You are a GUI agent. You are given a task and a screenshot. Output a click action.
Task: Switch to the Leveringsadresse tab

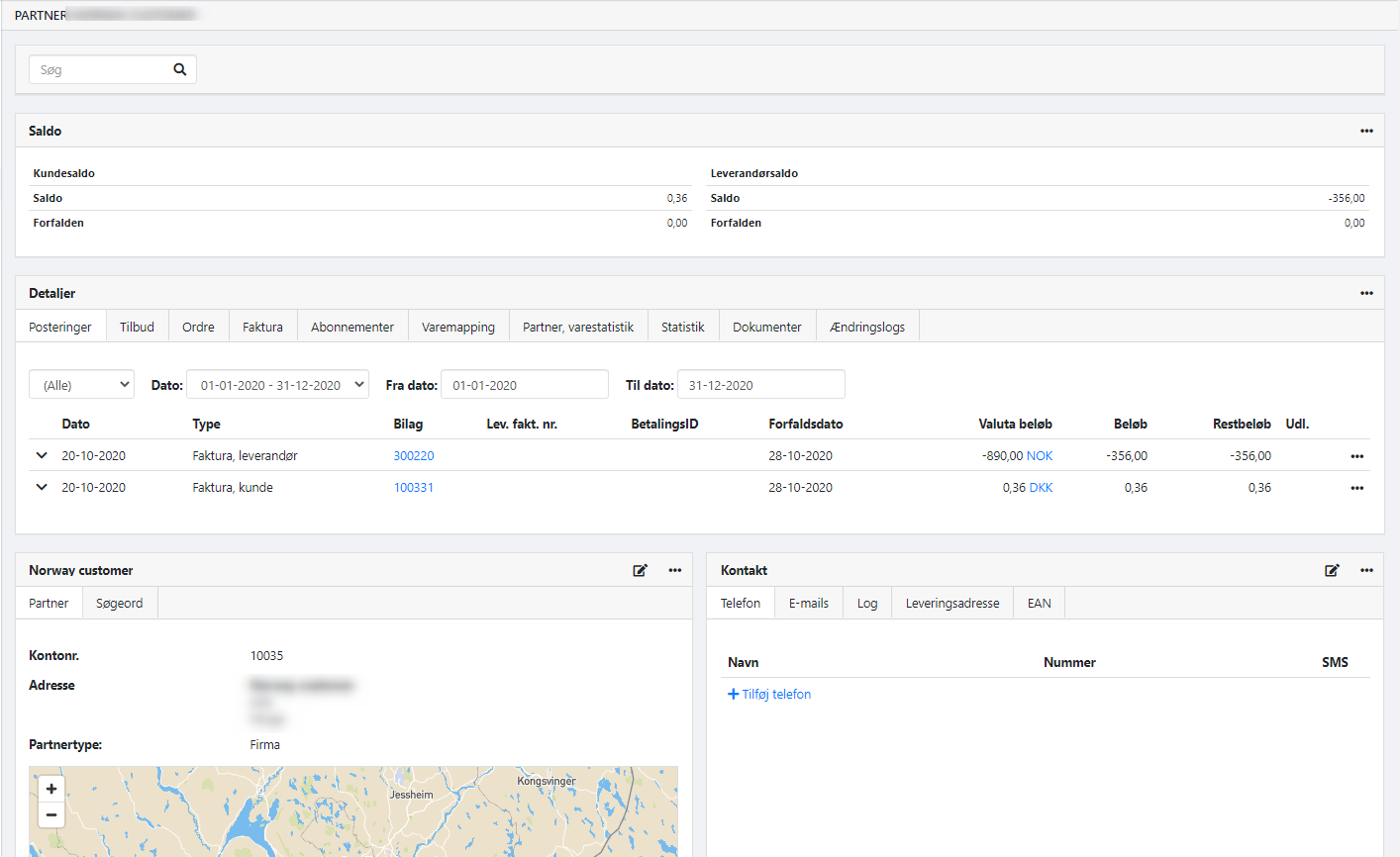[951, 603]
